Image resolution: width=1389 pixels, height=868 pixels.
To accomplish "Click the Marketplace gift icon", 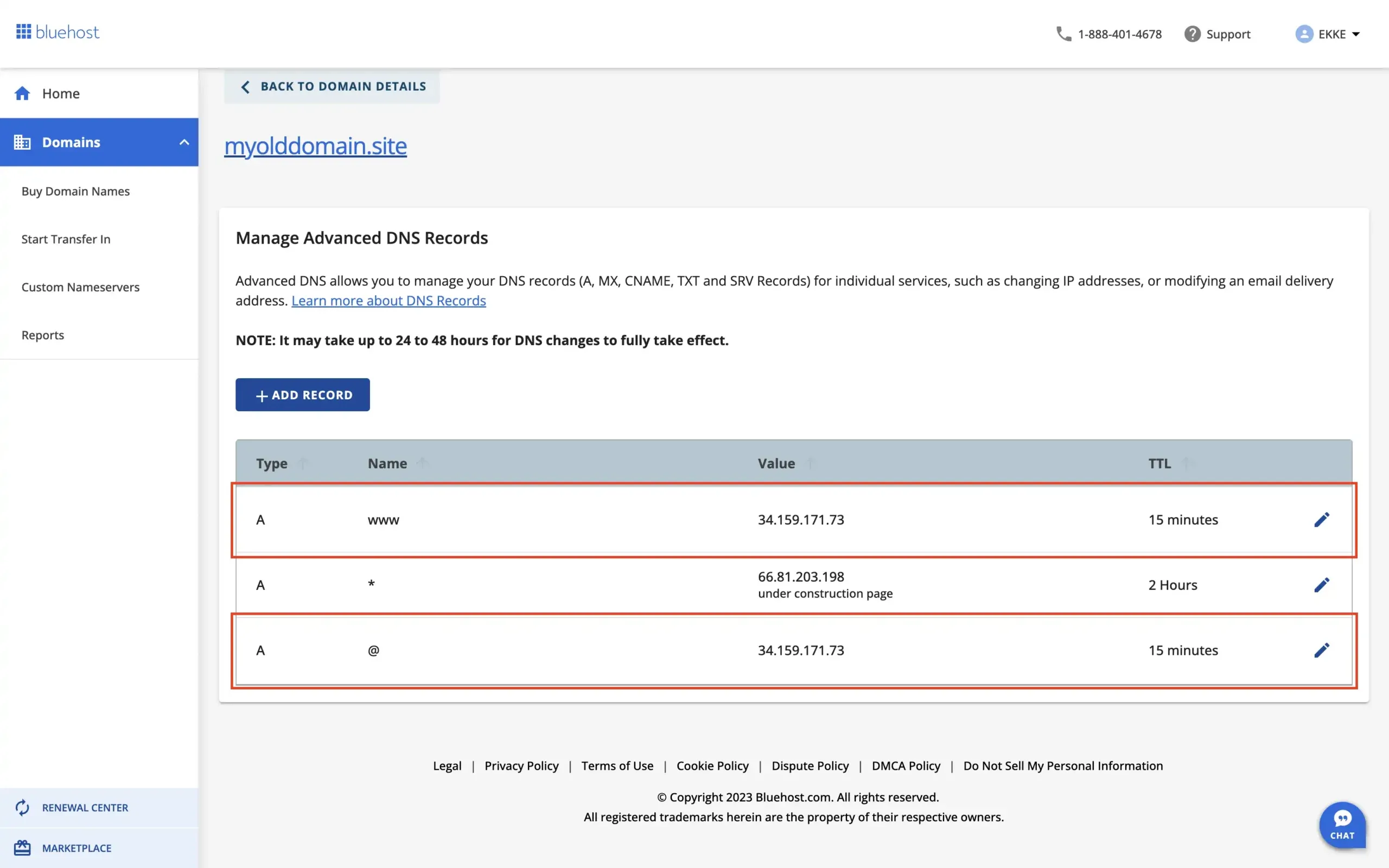I will coord(23,848).
